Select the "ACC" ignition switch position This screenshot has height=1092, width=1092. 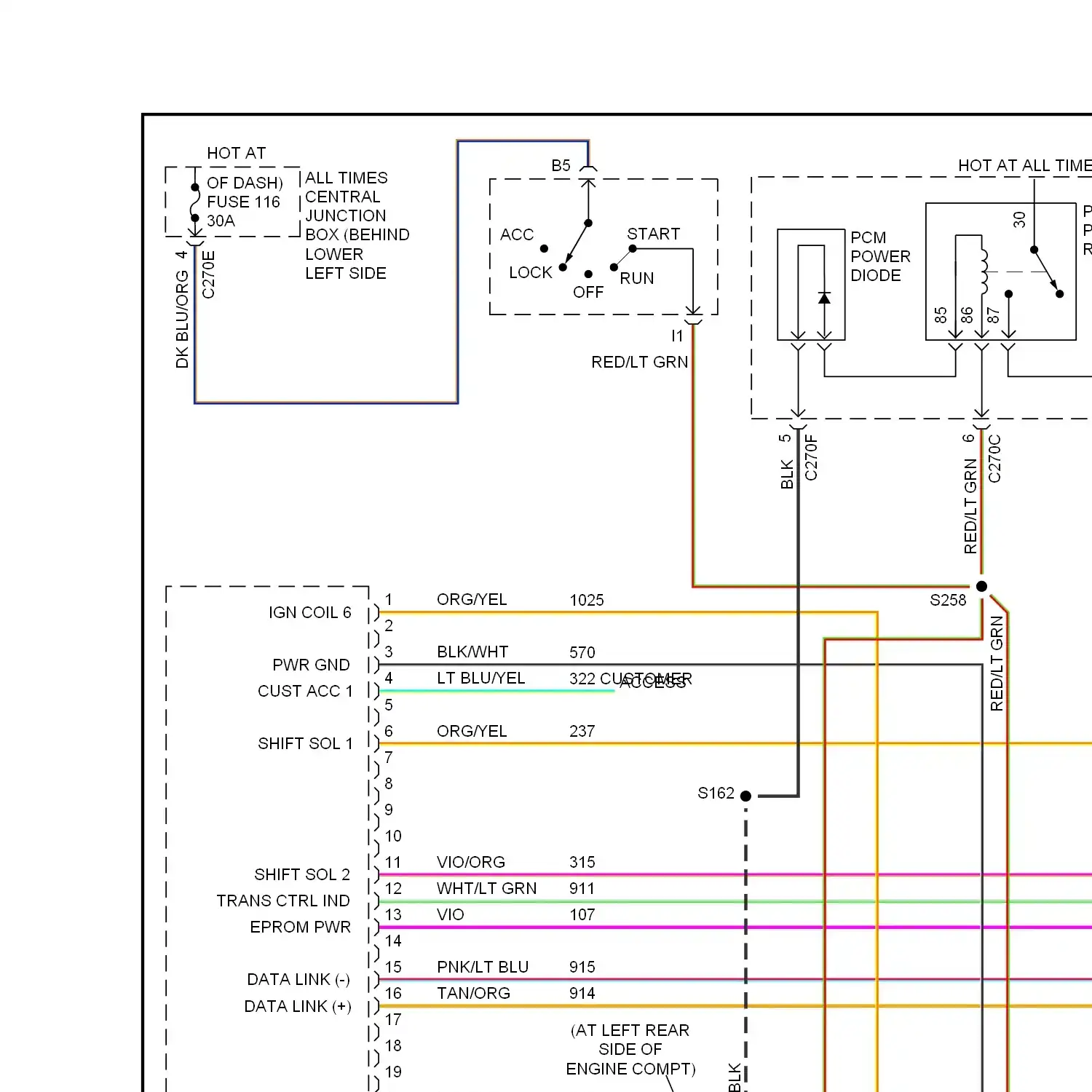(x=517, y=234)
